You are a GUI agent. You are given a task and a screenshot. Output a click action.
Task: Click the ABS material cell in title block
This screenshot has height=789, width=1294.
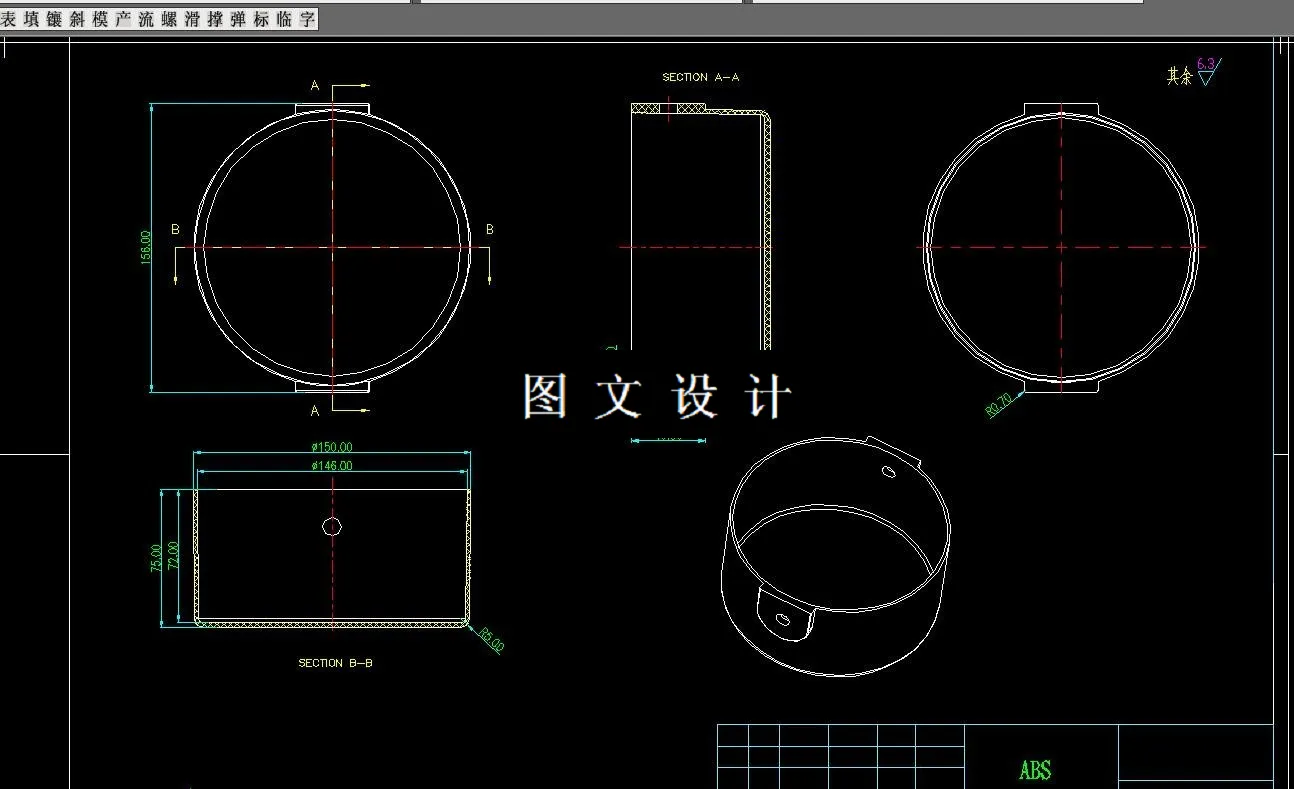click(x=1035, y=770)
